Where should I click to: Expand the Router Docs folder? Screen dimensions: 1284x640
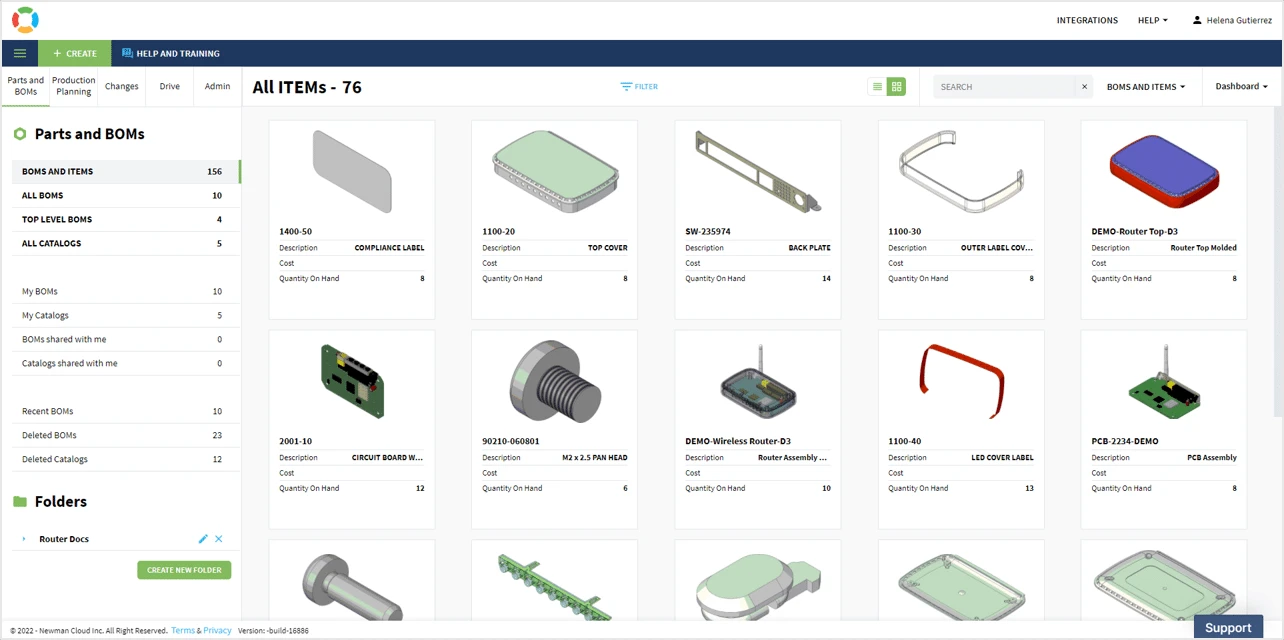(24, 539)
